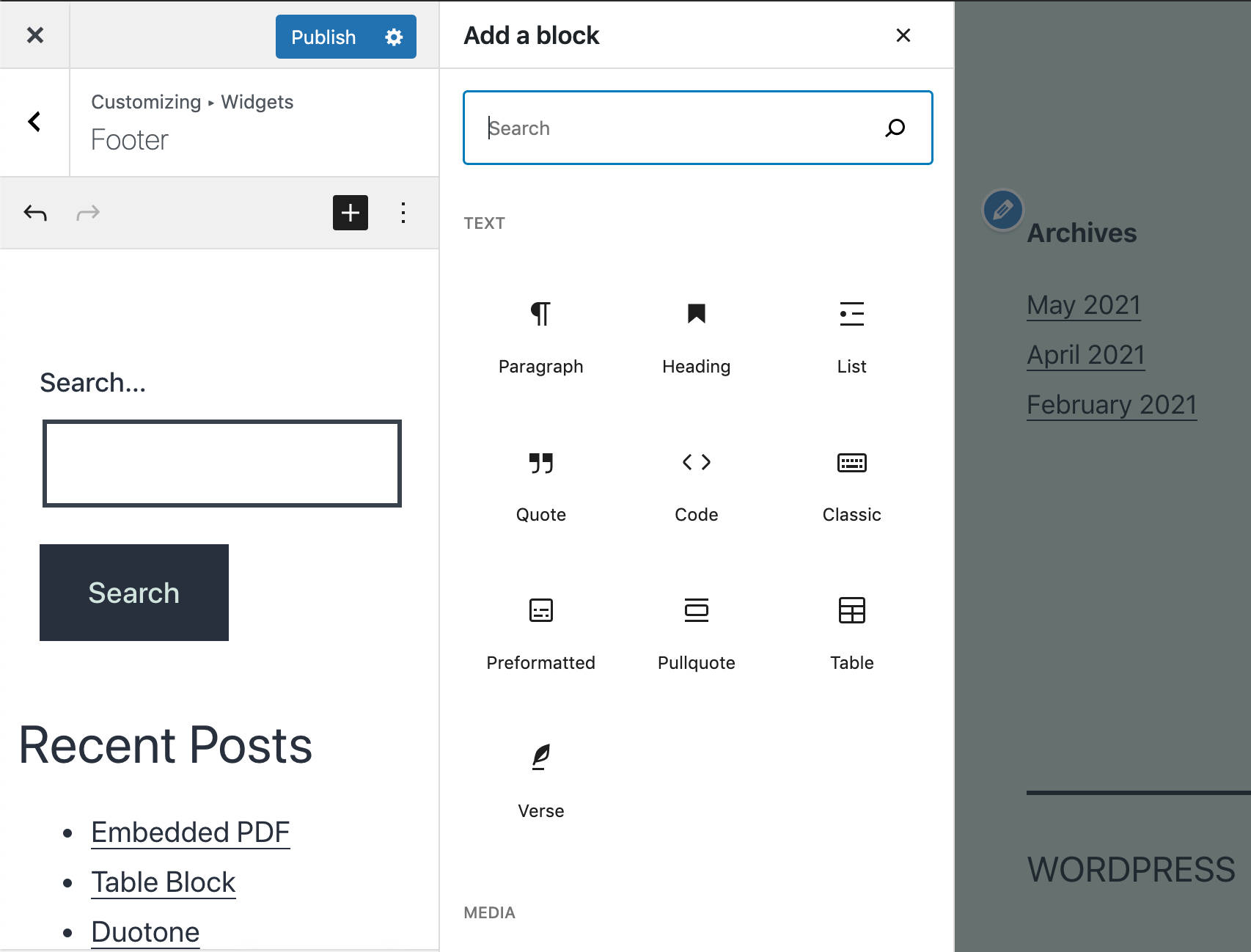Click the pencil edit icon beside Archives
The height and width of the screenshot is (952, 1251).
click(x=1002, y=210)
